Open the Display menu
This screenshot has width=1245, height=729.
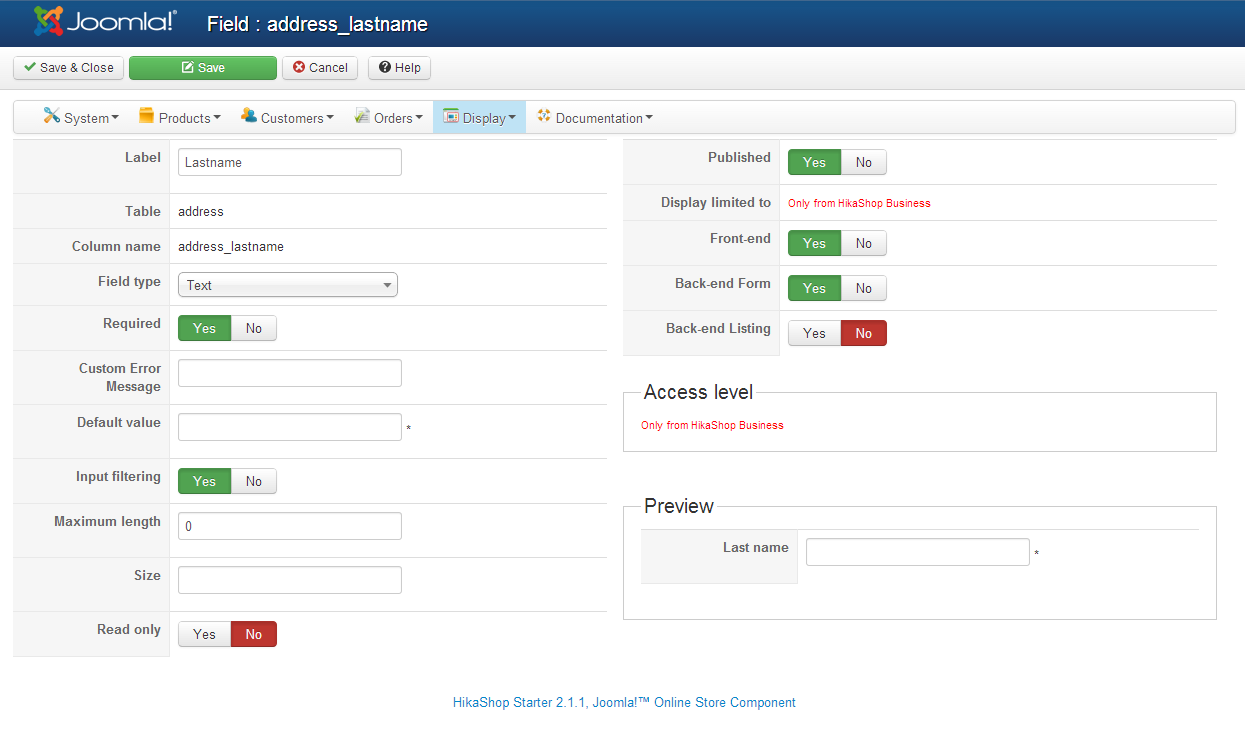[x=479, y=117]
